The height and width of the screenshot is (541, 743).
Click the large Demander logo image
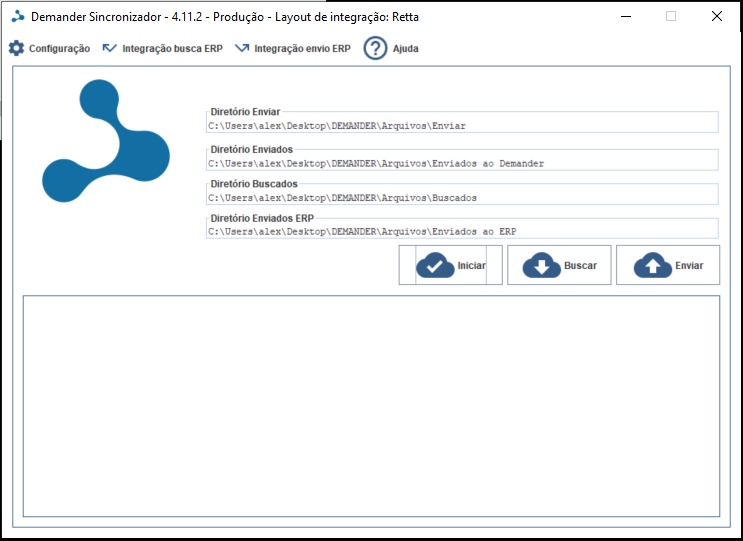[x=106, y=141]
